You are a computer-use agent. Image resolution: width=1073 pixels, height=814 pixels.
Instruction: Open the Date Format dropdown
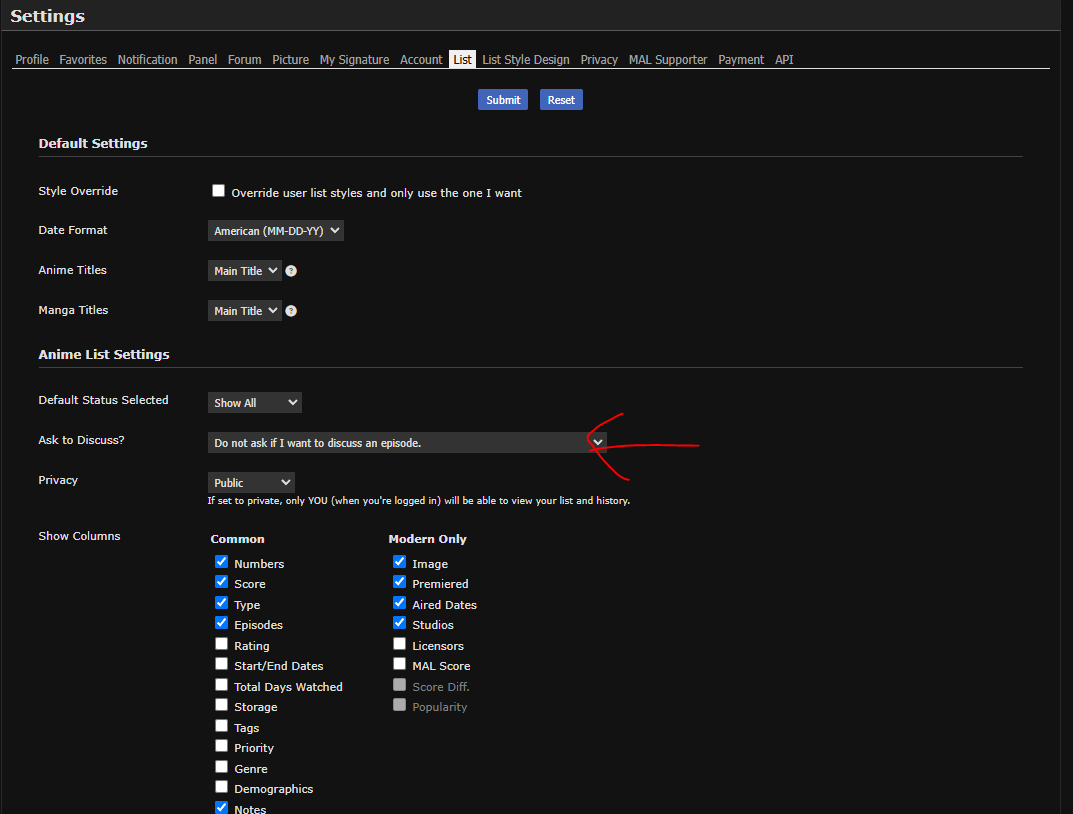pyautogui.click(x=276, y=231)
